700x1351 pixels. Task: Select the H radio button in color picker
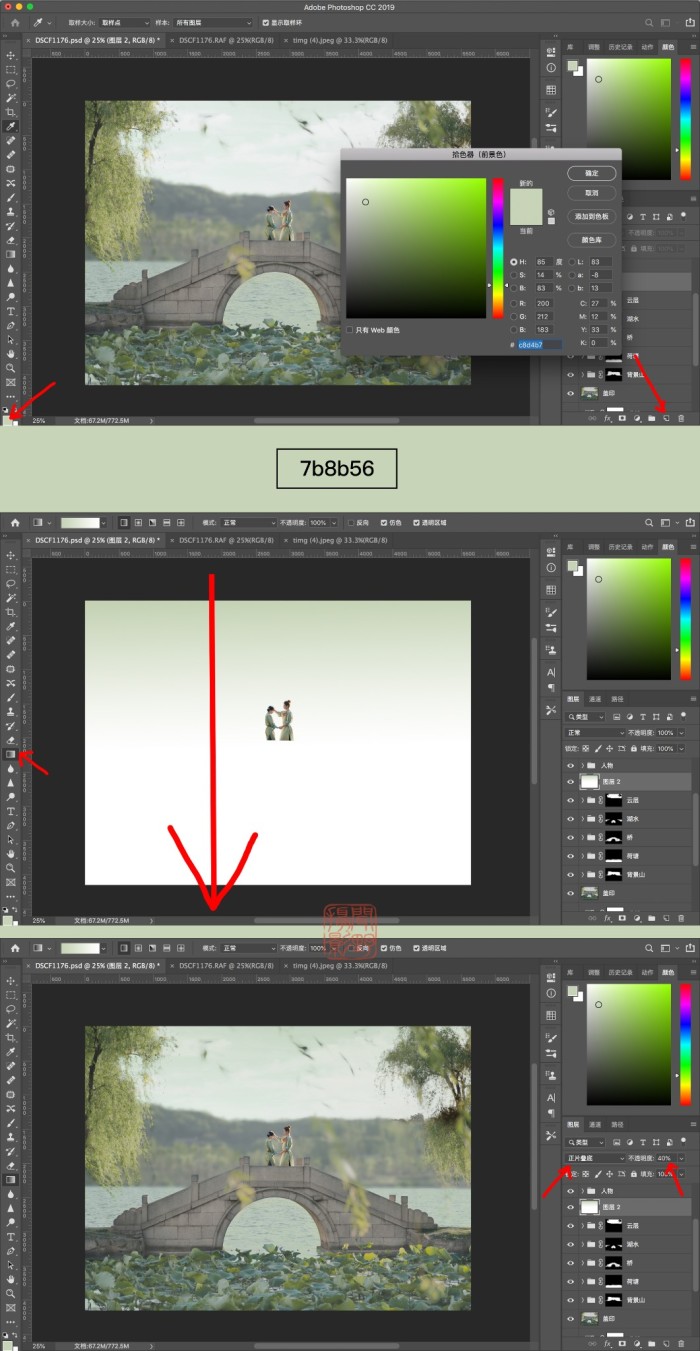point(513,262)
